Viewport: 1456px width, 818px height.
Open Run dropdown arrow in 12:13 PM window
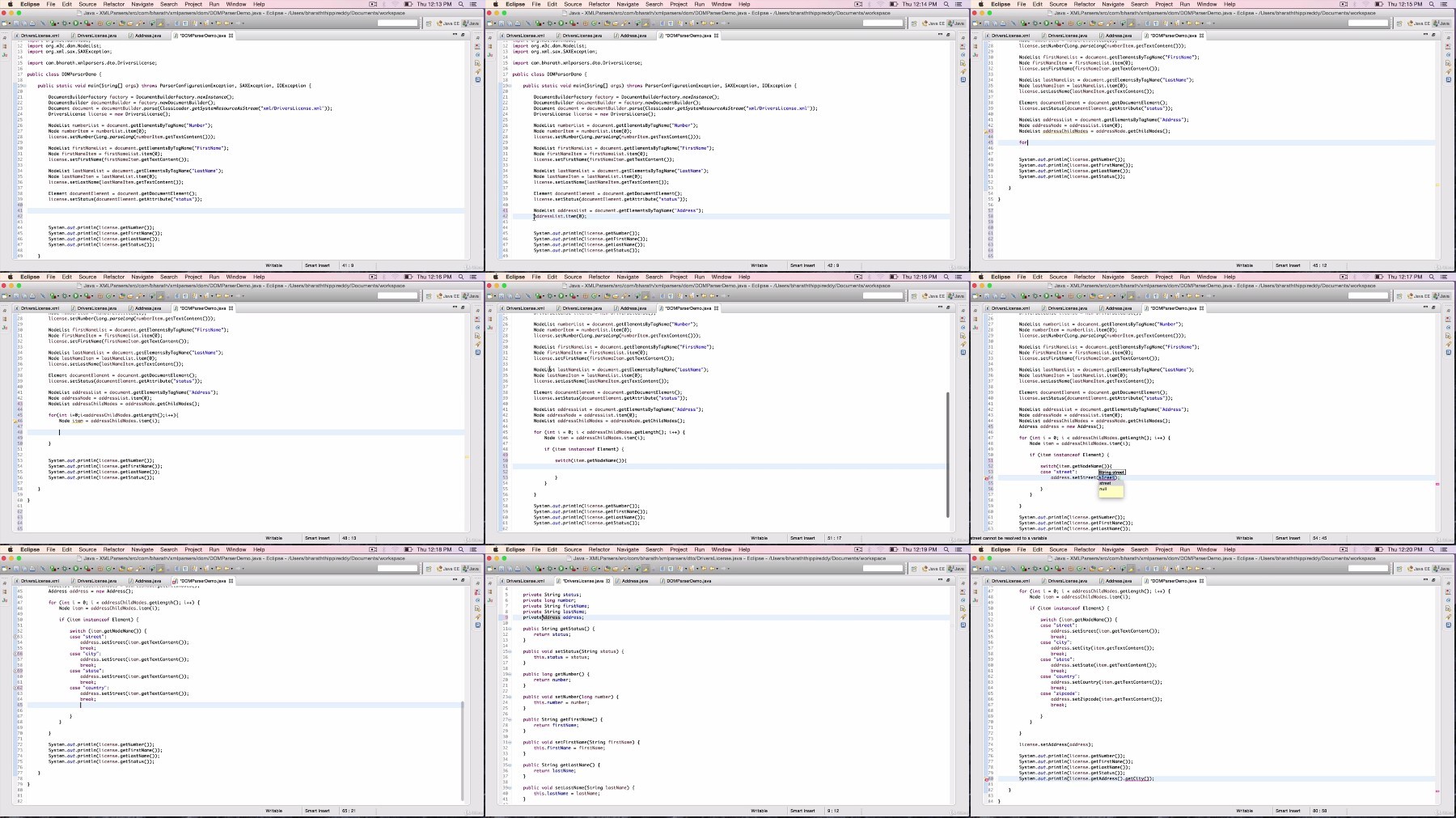pos(81,23)
